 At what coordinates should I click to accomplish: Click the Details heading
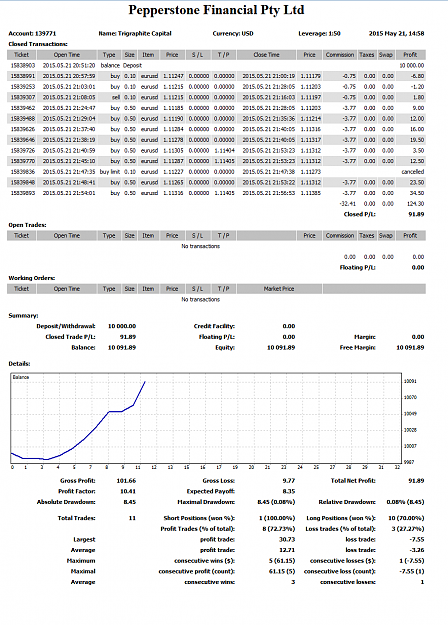20,364
